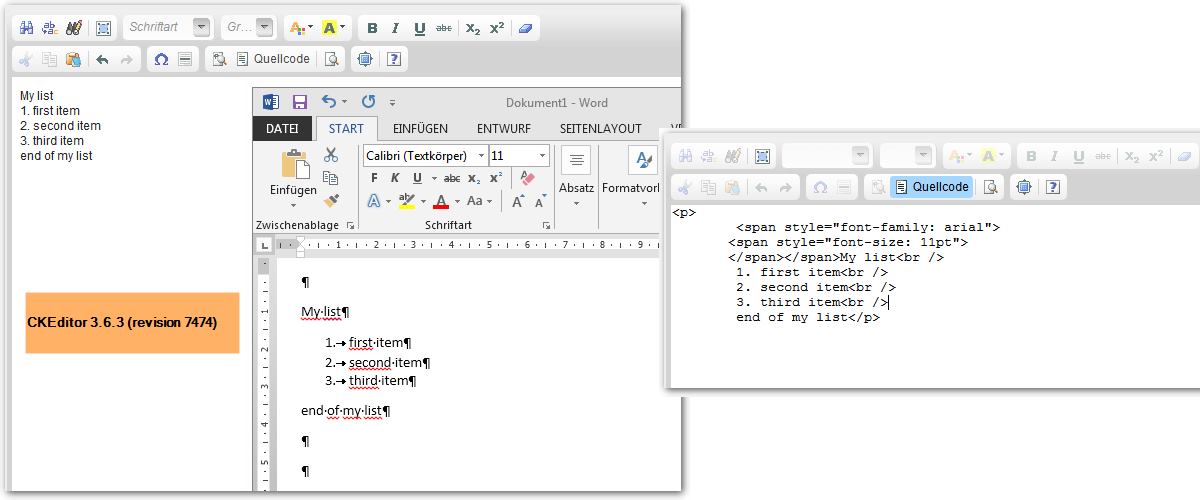Switch to the EINFÜGEN ribbon tab

pyautogui.click(x=420, y=129)
